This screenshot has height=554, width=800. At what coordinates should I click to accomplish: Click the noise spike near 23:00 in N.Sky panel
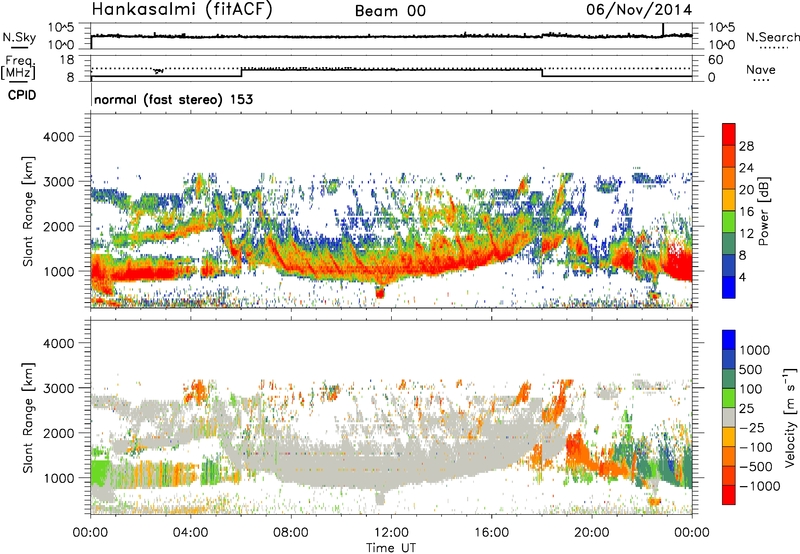tap(663, 30)
